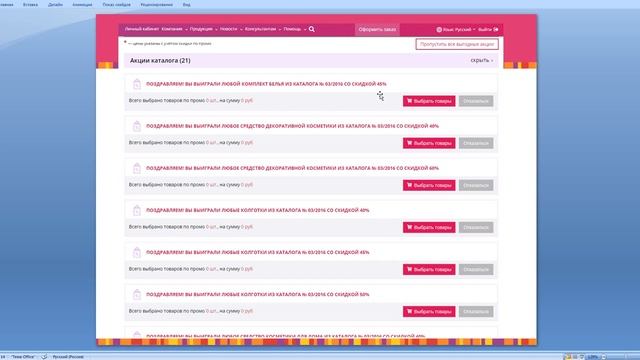
Task: Collapse Акции каталога using the скрыть toggle
Action: [x=482, y=60]
